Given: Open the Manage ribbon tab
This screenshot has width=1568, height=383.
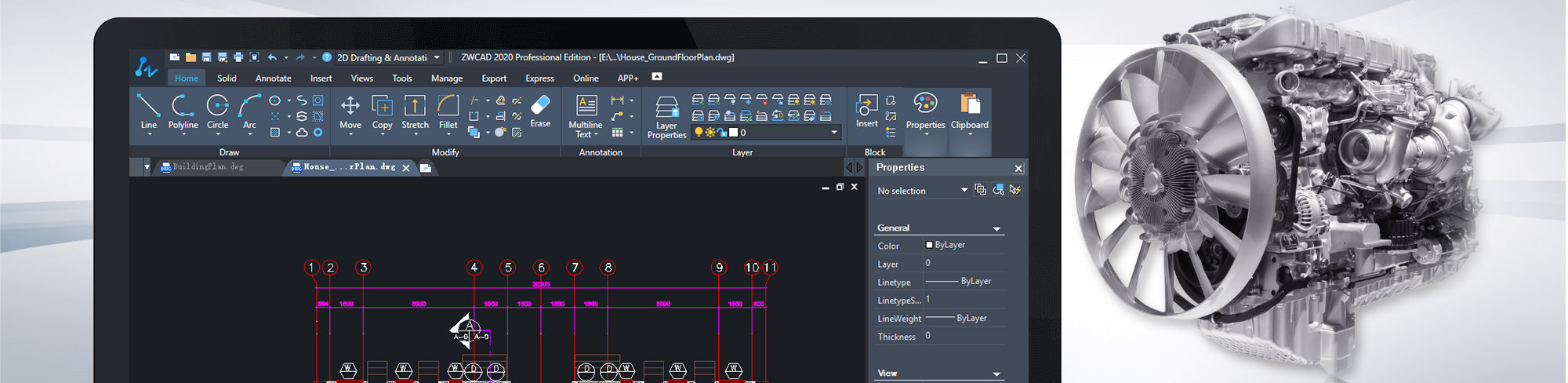Looking at the screenshot, I should (447, 78).
